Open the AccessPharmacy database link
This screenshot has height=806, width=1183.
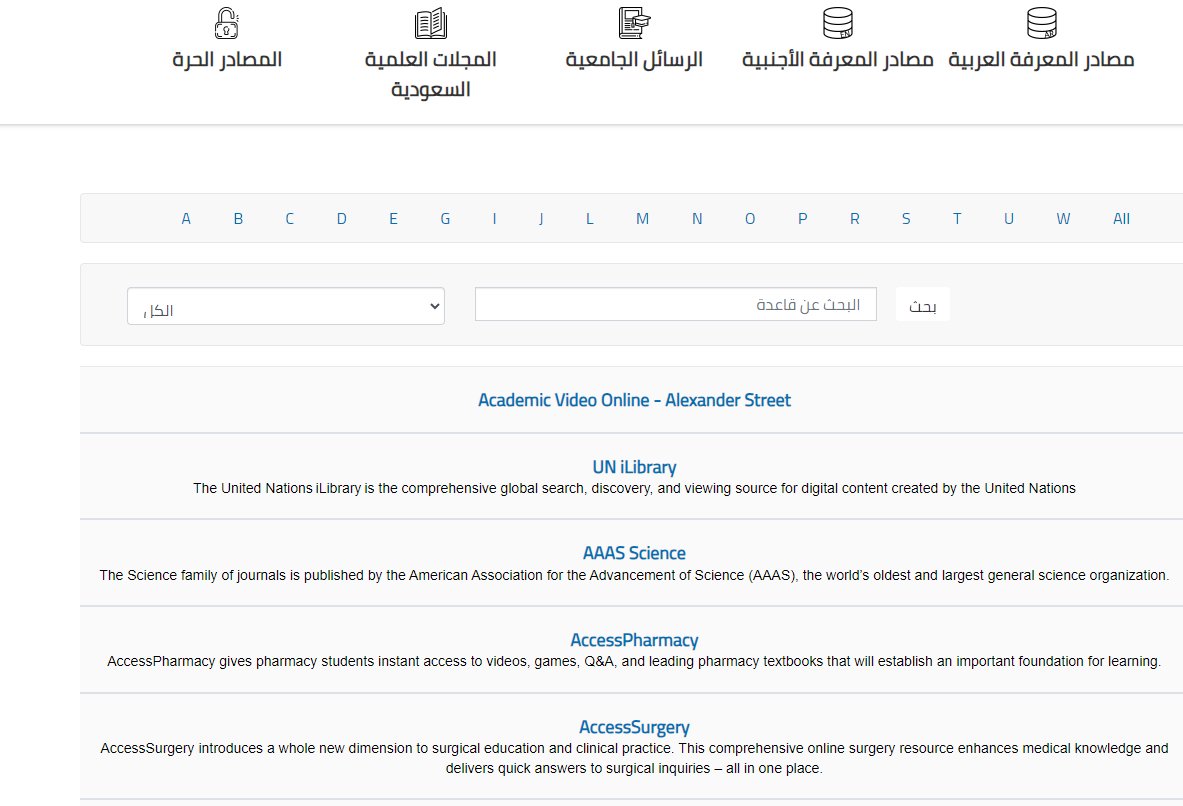[635, 640]
